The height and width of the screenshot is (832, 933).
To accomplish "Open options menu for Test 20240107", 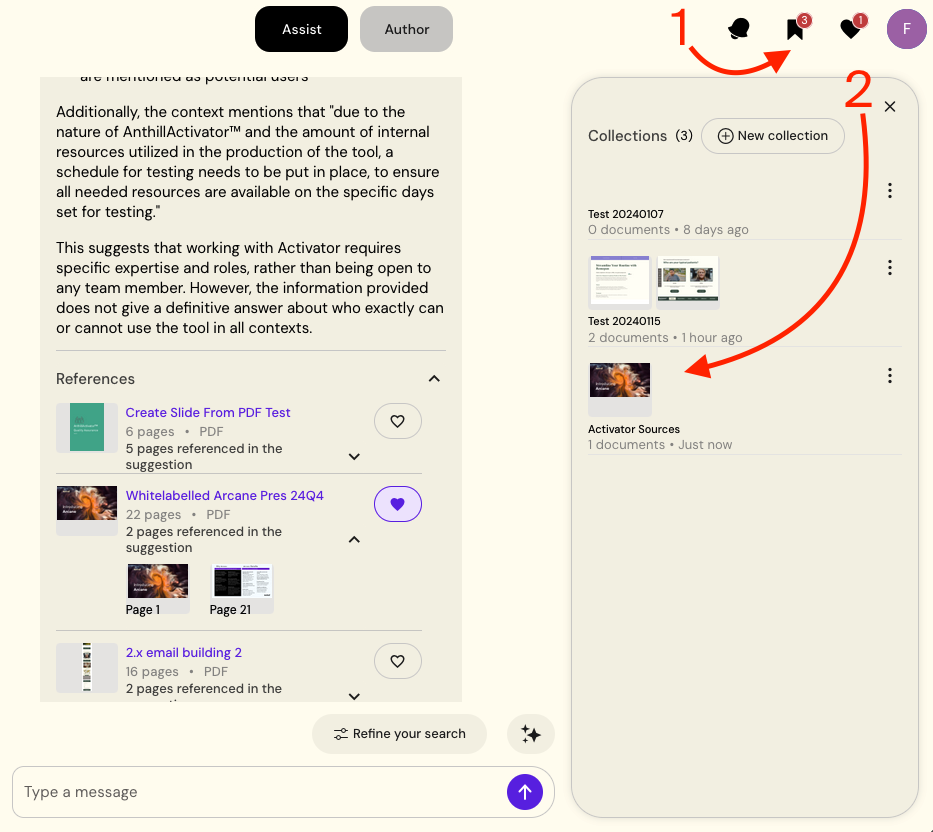I will point(889,191).
